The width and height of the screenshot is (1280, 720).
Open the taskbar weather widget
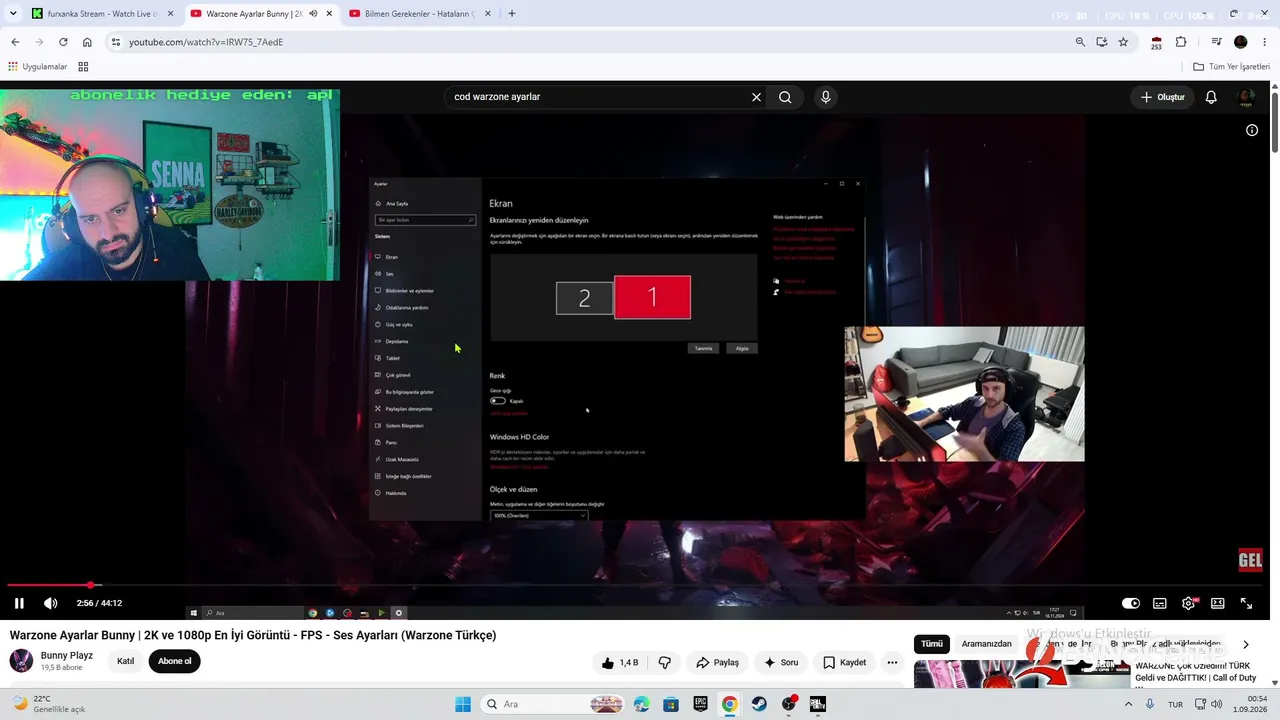coord(48,704)
